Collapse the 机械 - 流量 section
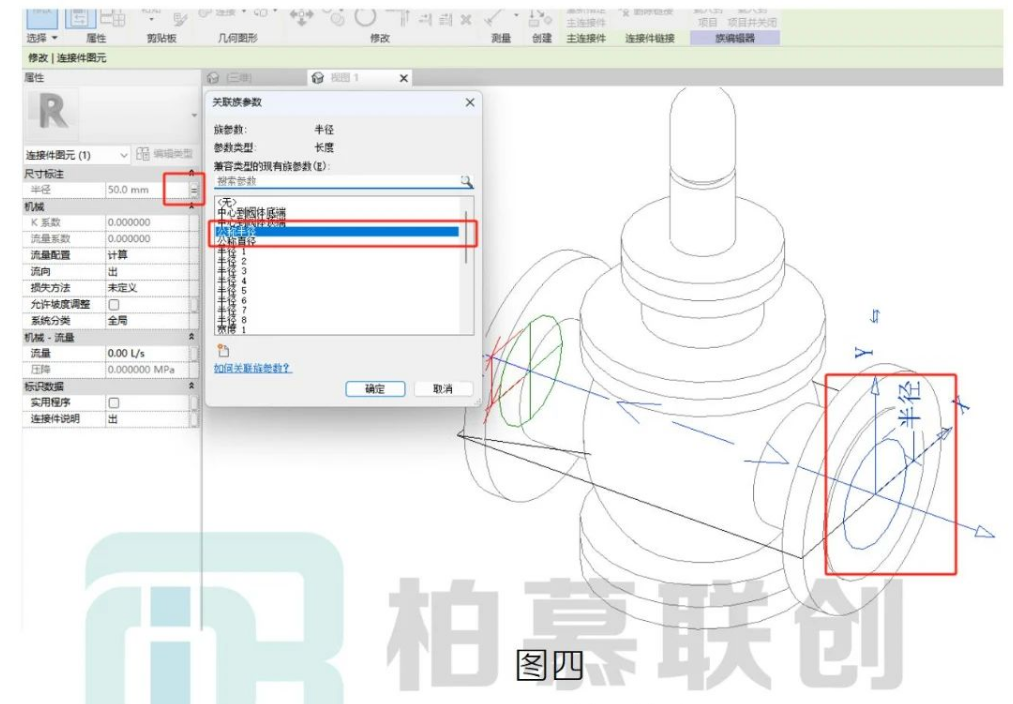Screen dimensions: 1013x704 coord(191,337)
